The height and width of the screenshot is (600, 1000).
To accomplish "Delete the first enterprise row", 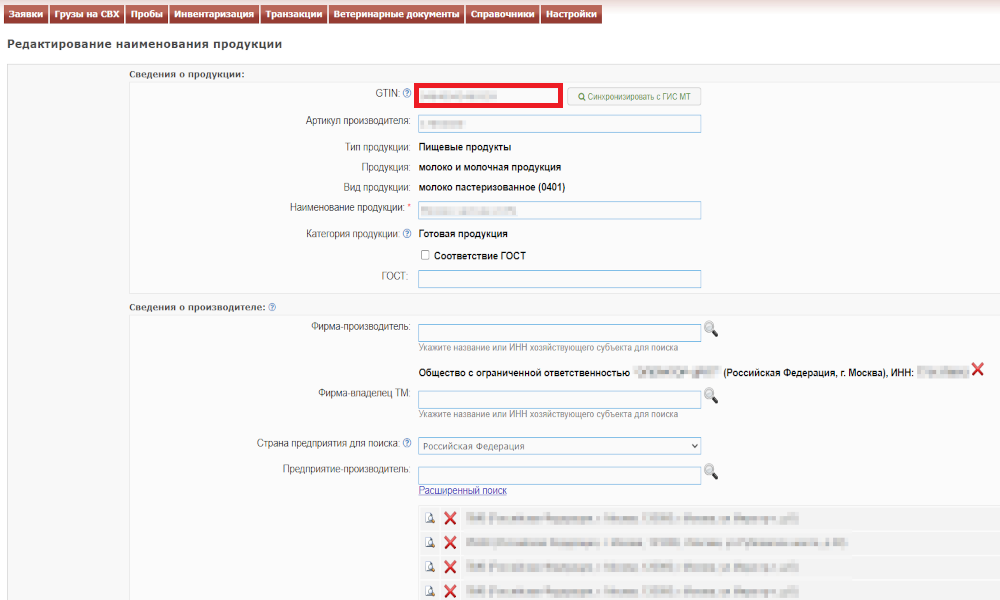I will point(450,518).
